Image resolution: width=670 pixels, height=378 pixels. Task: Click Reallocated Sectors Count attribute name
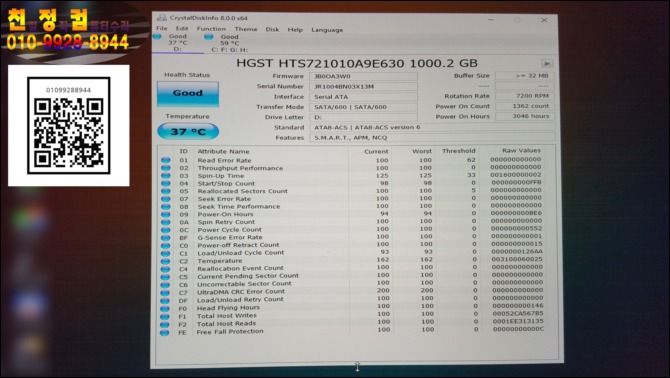(242, 191)
